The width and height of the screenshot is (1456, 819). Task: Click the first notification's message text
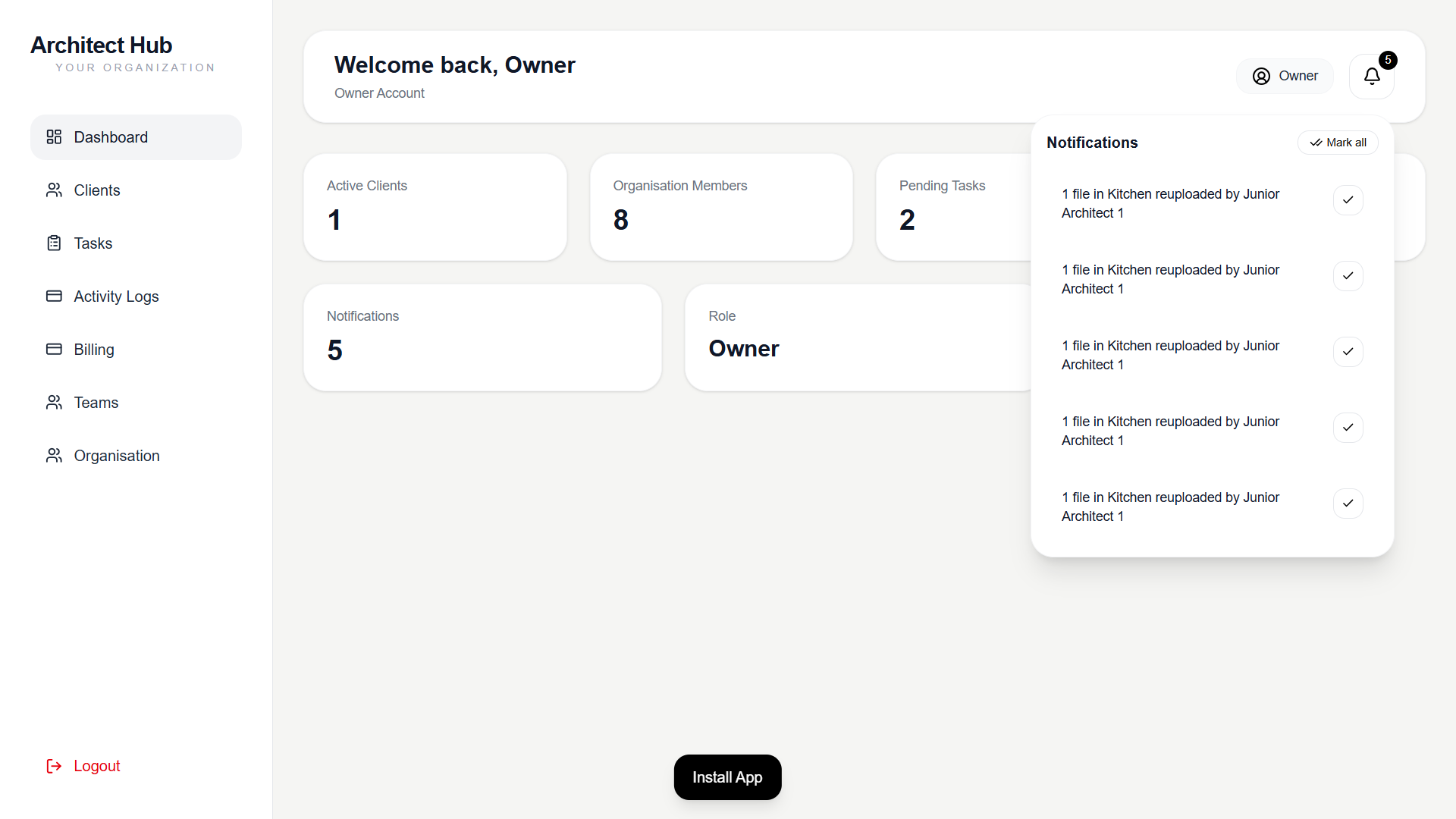point(1170,203)
